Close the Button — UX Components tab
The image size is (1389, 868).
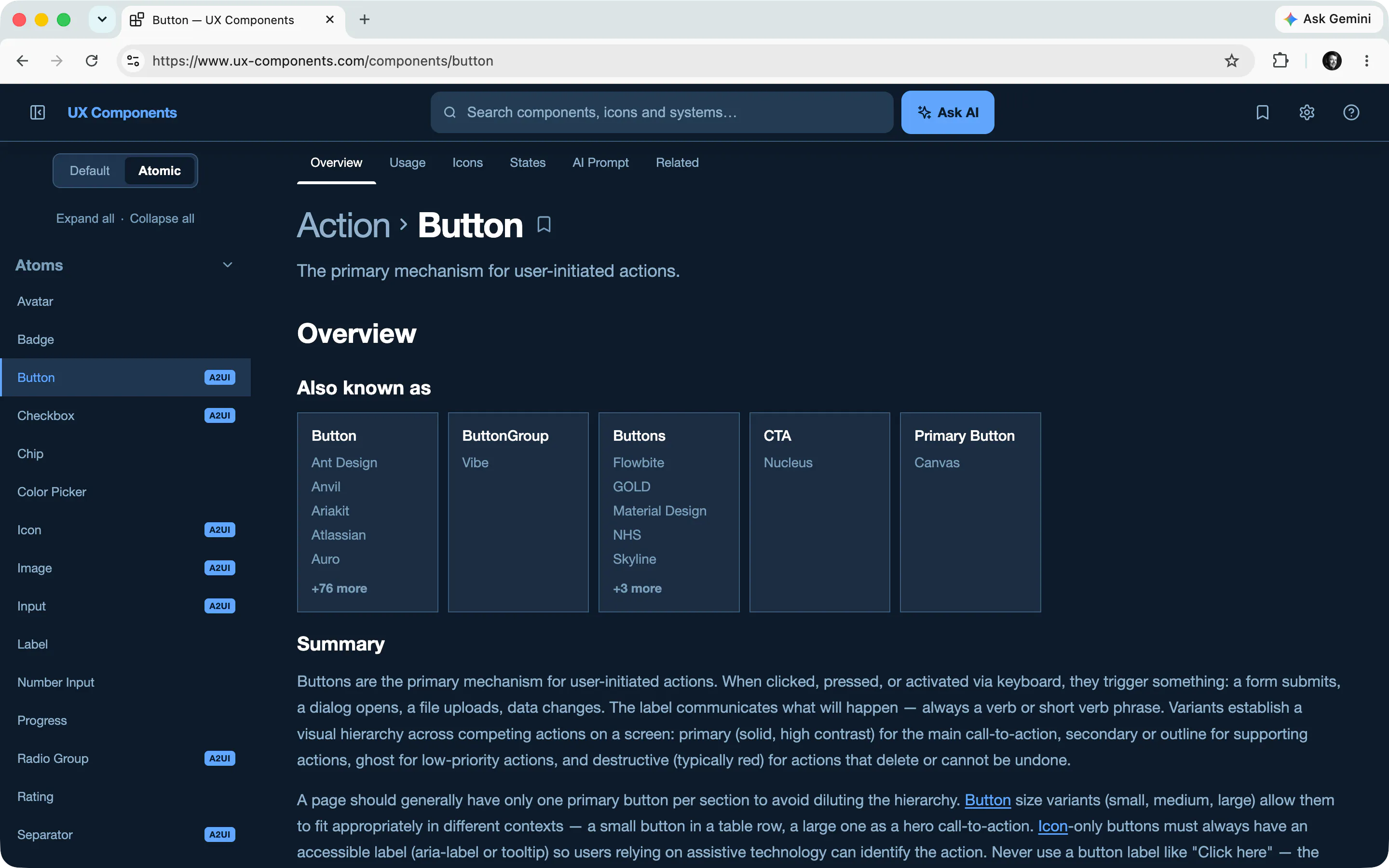(x=330, y=19)
